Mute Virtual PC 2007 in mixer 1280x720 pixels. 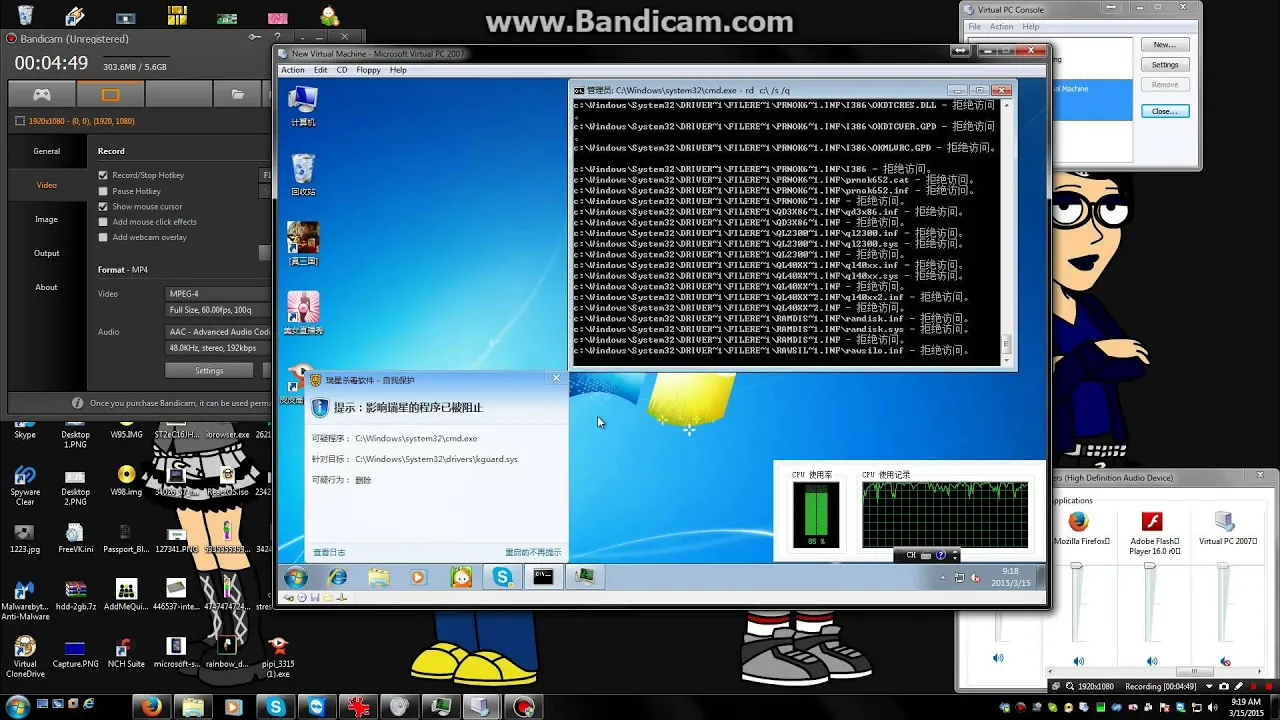tap(1226, 661)
